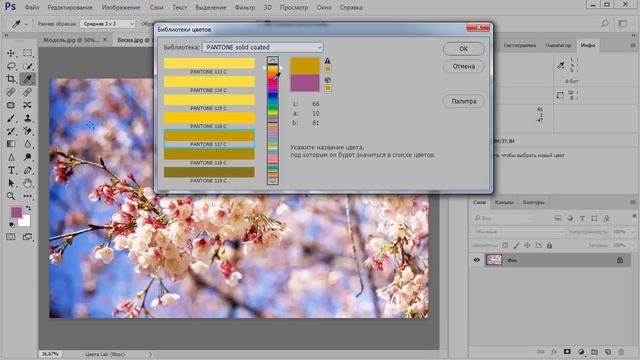Open the sample size dropdown
Image resolution: width=640 pixels, height=360 pixels.
pyautogui.click(x=108, y=24)
